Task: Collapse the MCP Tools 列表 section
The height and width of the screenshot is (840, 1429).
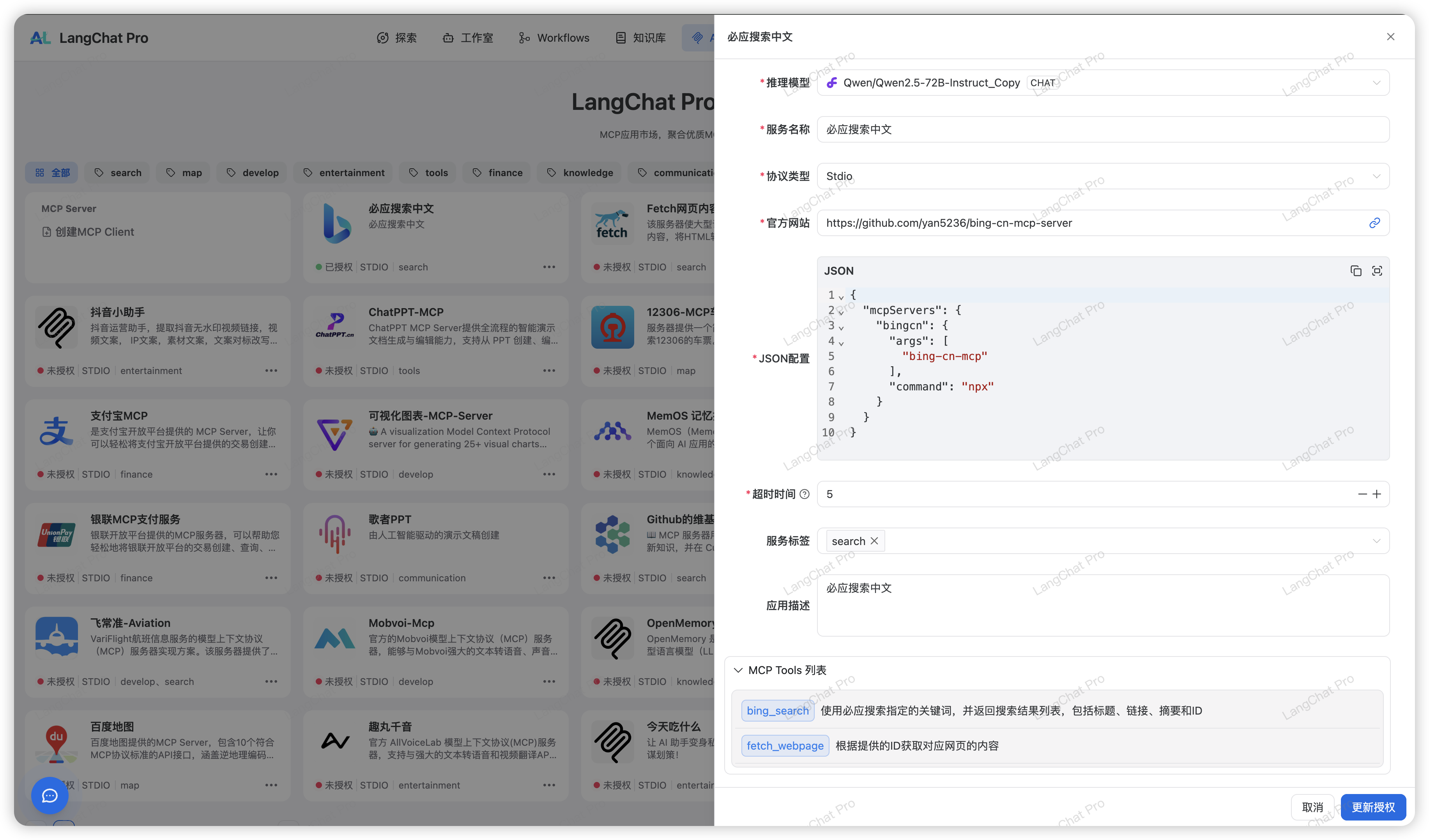Action: click(738, 670)
